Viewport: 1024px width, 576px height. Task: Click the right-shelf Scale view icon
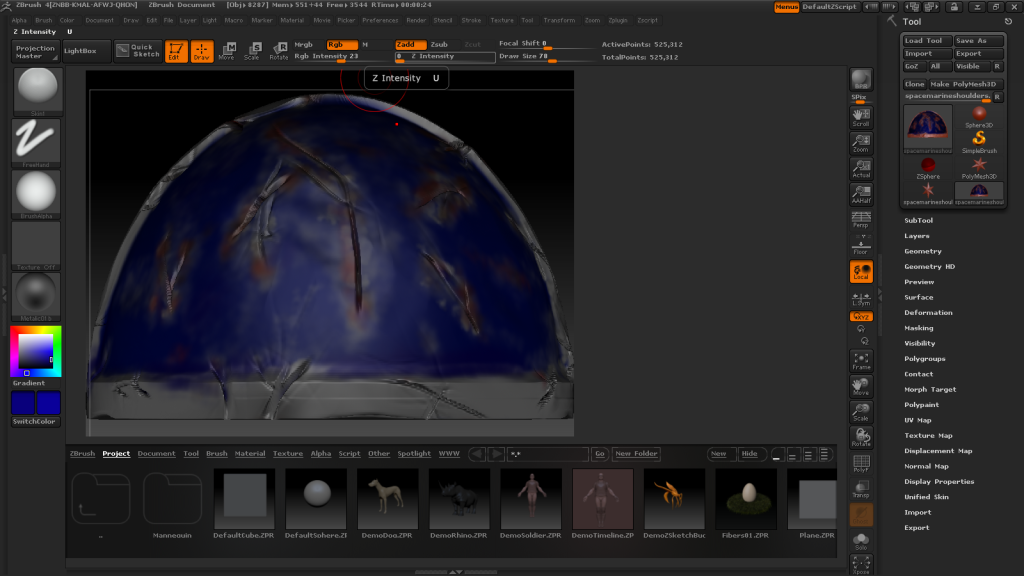(861, 412)
